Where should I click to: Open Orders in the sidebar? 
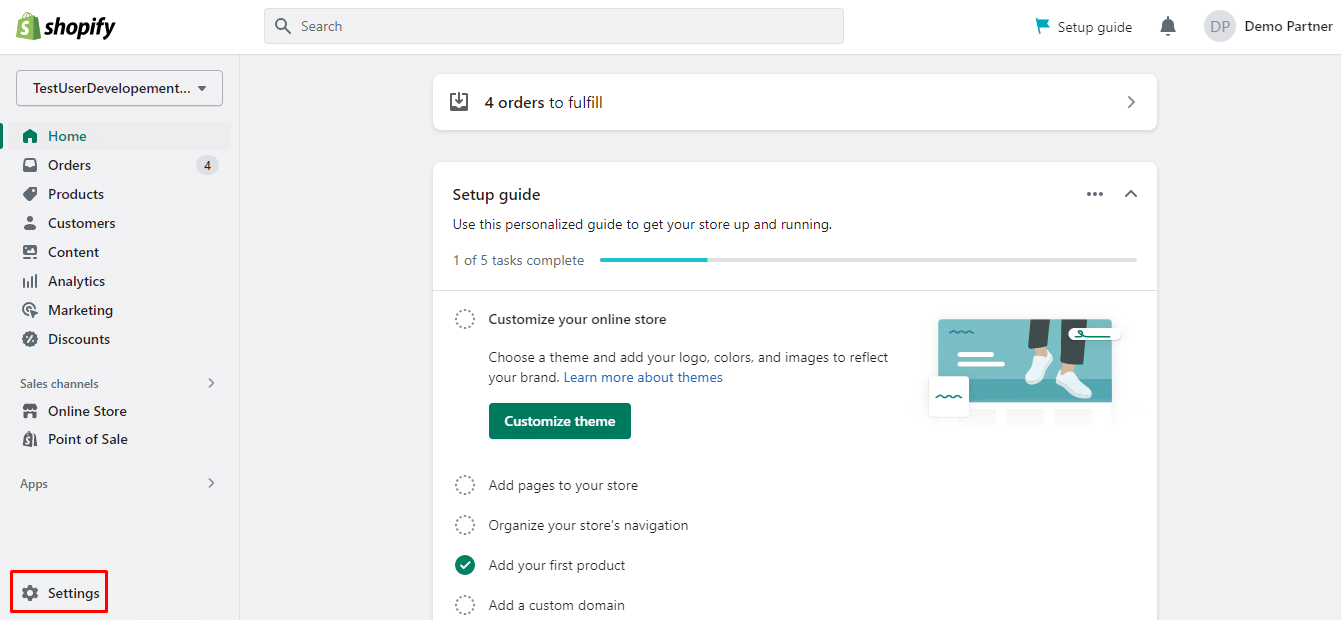[x=69, y=165]
